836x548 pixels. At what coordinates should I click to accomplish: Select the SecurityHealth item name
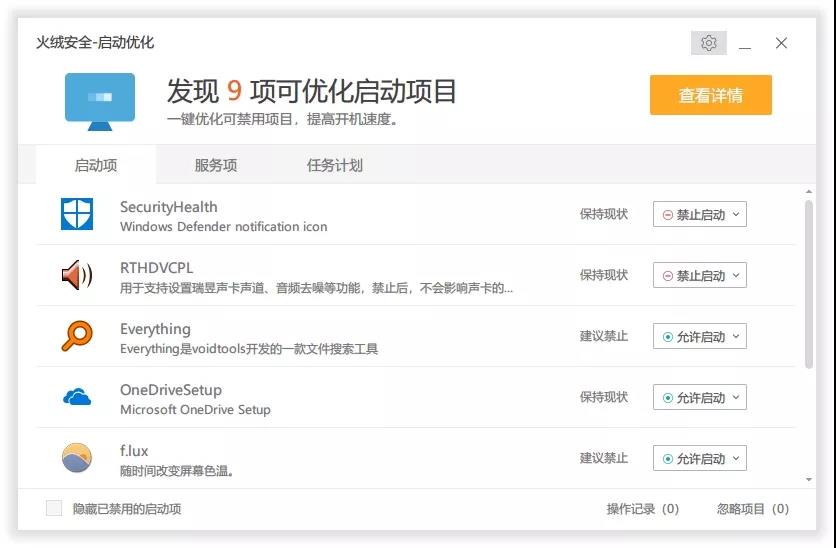point(168,207)
